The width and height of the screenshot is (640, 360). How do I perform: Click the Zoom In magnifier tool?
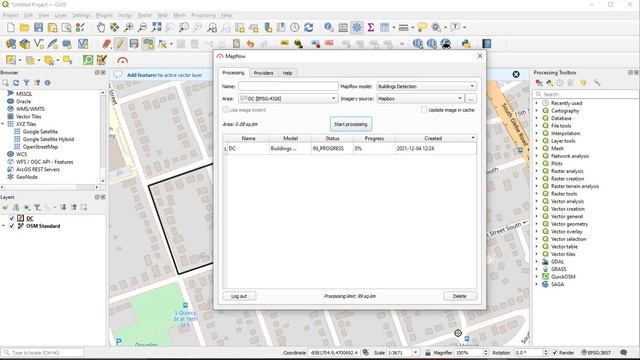point(129,27)
